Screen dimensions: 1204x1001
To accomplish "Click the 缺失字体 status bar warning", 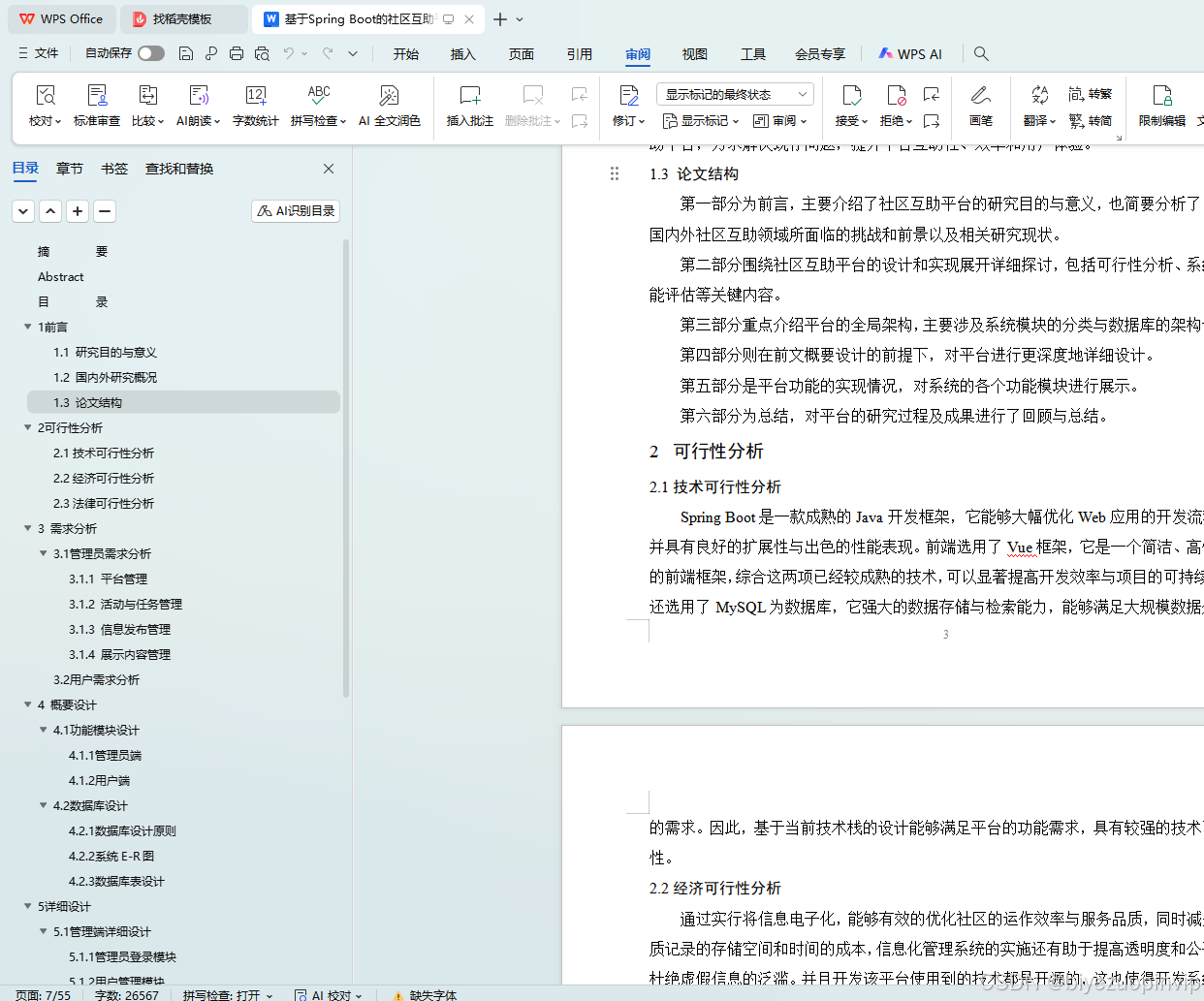I will [x=425, y=994].
